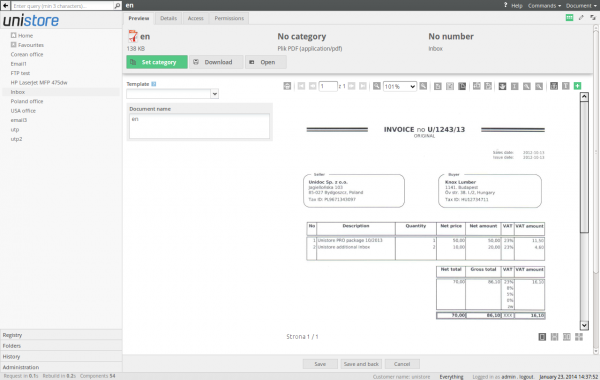Switch to the Details tab
The width and height of the screenshot is (600, 380).
coord(168,18)
